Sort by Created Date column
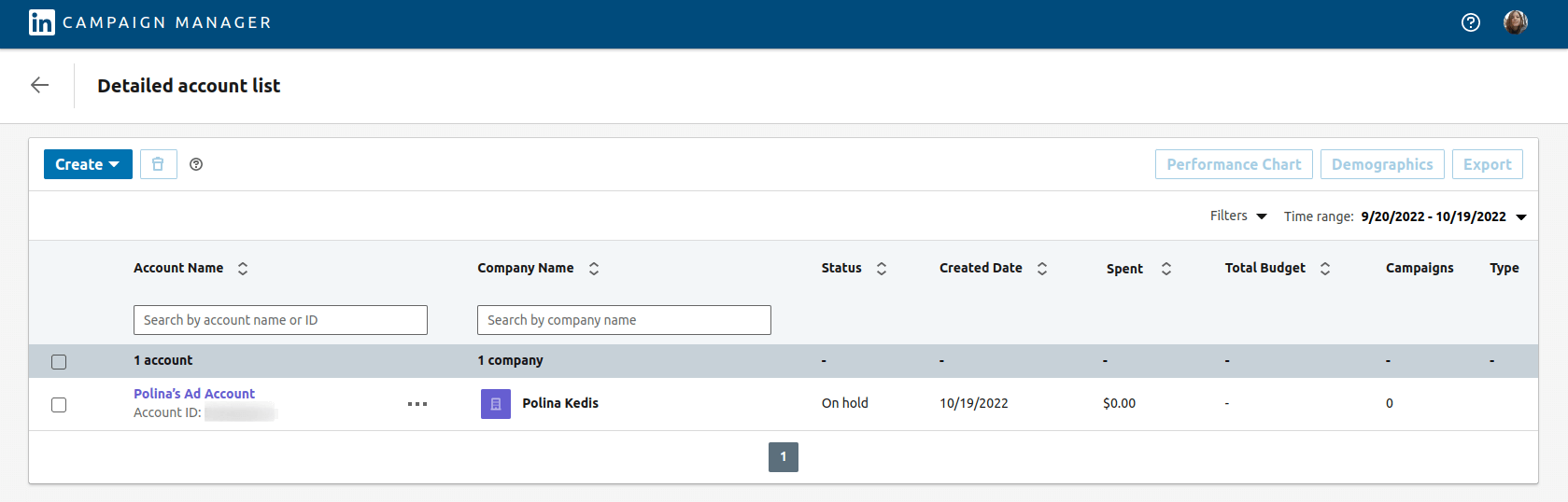This screenshot has width=1568, height=502. [x=1042, y=269]
